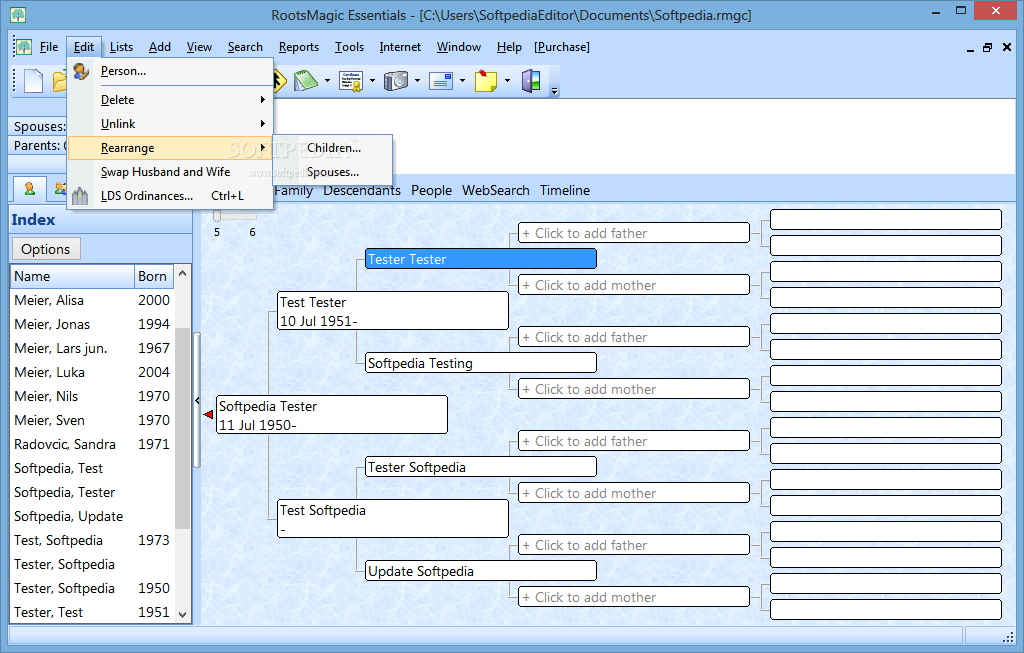Switch to the Descendants tab

[x=362, y=191]
